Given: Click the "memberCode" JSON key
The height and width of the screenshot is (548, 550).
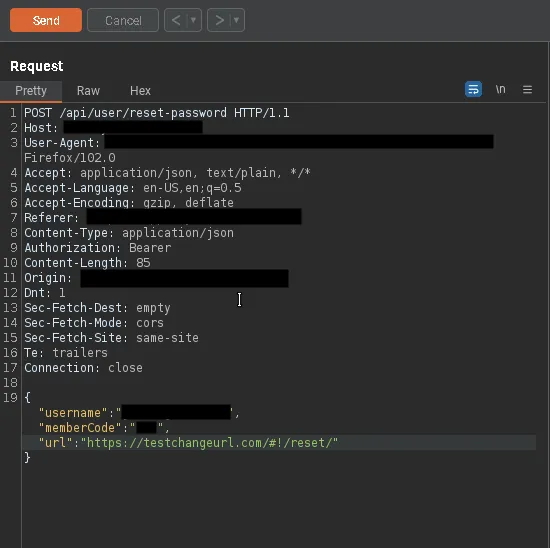Looking at the screenshot, I should click(80, 428).
